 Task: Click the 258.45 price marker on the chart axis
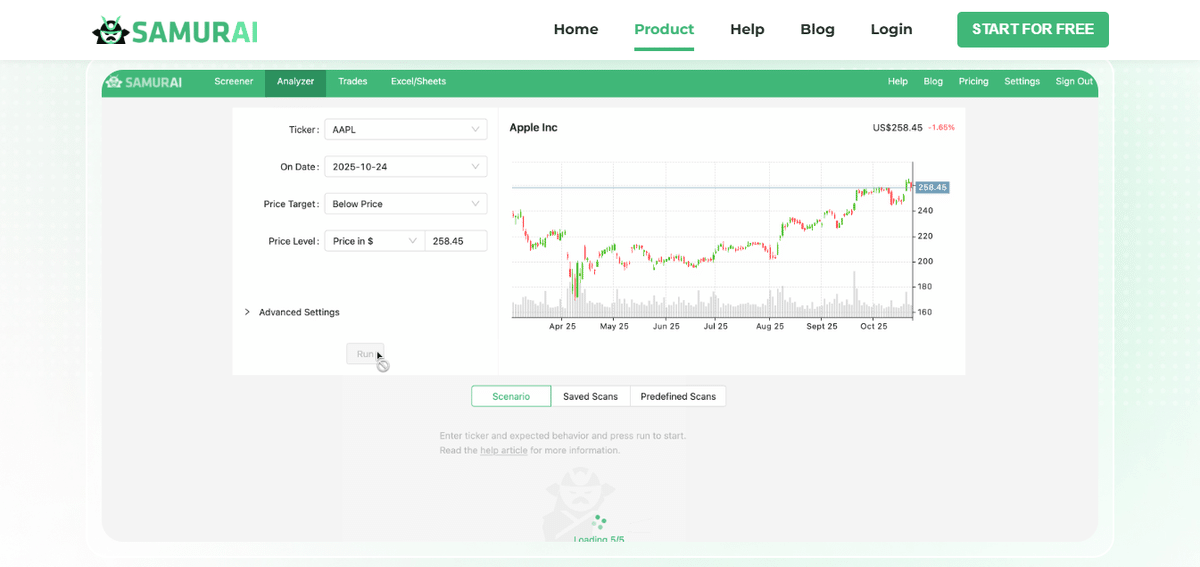932,187
